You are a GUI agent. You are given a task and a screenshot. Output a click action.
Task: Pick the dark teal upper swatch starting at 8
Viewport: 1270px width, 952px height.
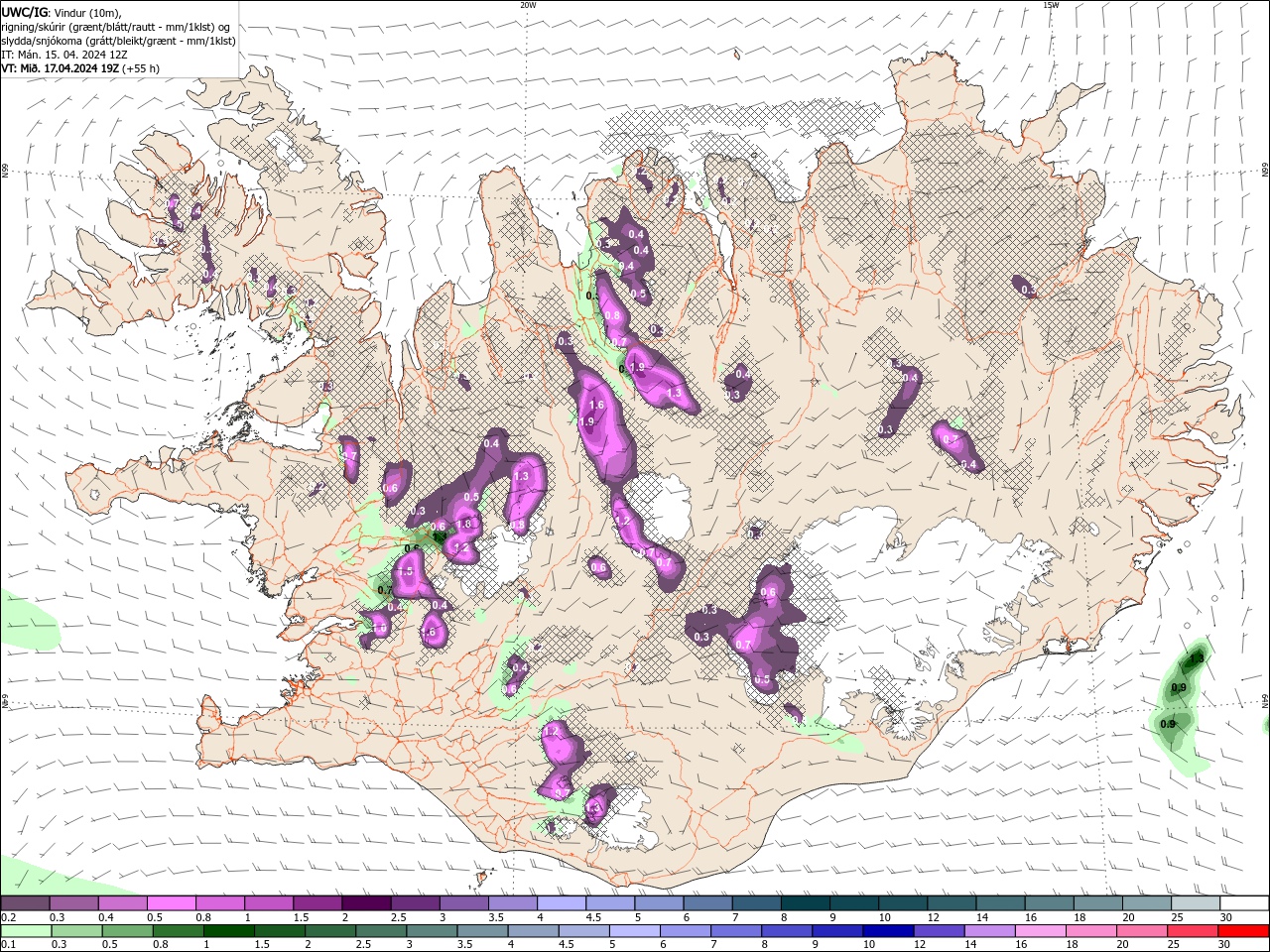click(x=805, y=903)
